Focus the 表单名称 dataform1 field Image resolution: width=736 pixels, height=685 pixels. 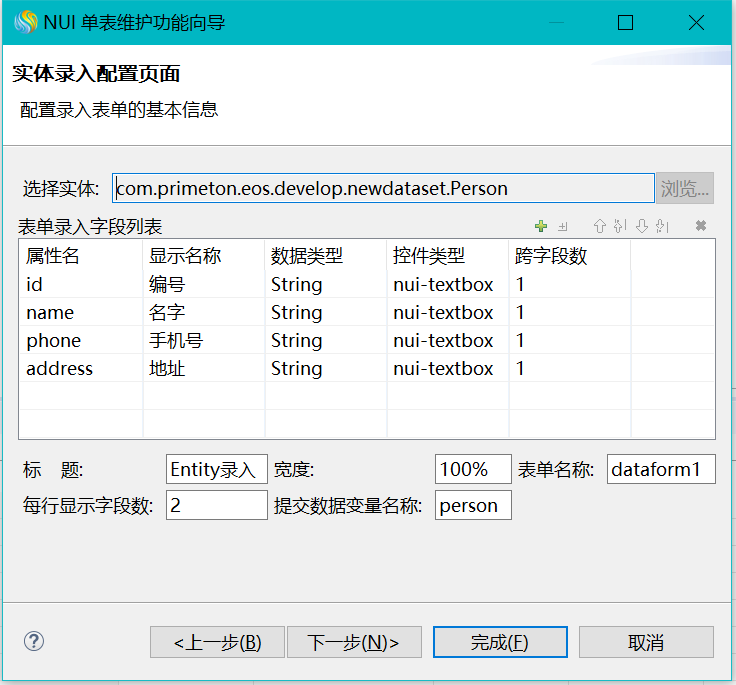coord(660,469)
